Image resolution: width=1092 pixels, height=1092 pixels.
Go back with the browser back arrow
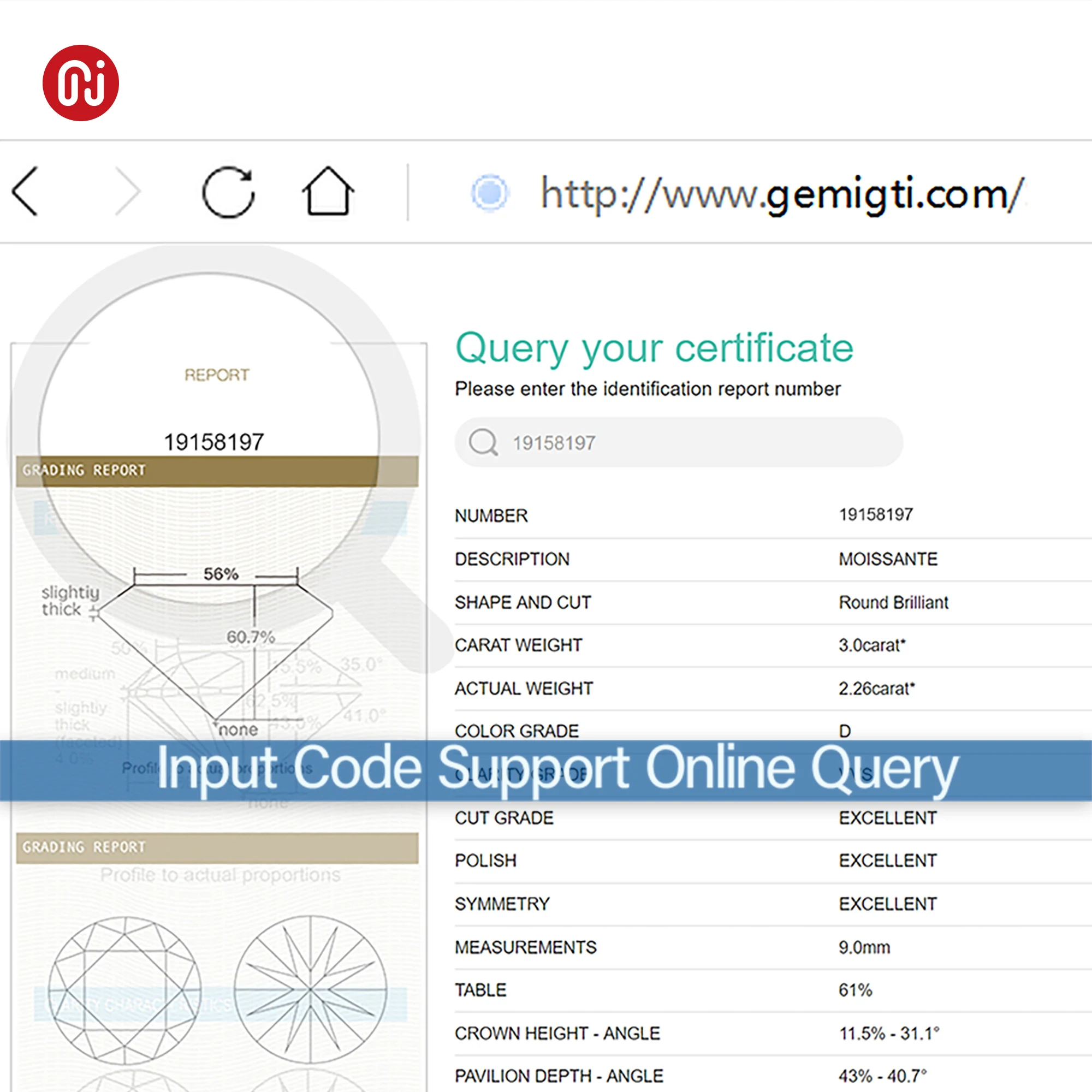pyautogui.click(x=25, y=192)
